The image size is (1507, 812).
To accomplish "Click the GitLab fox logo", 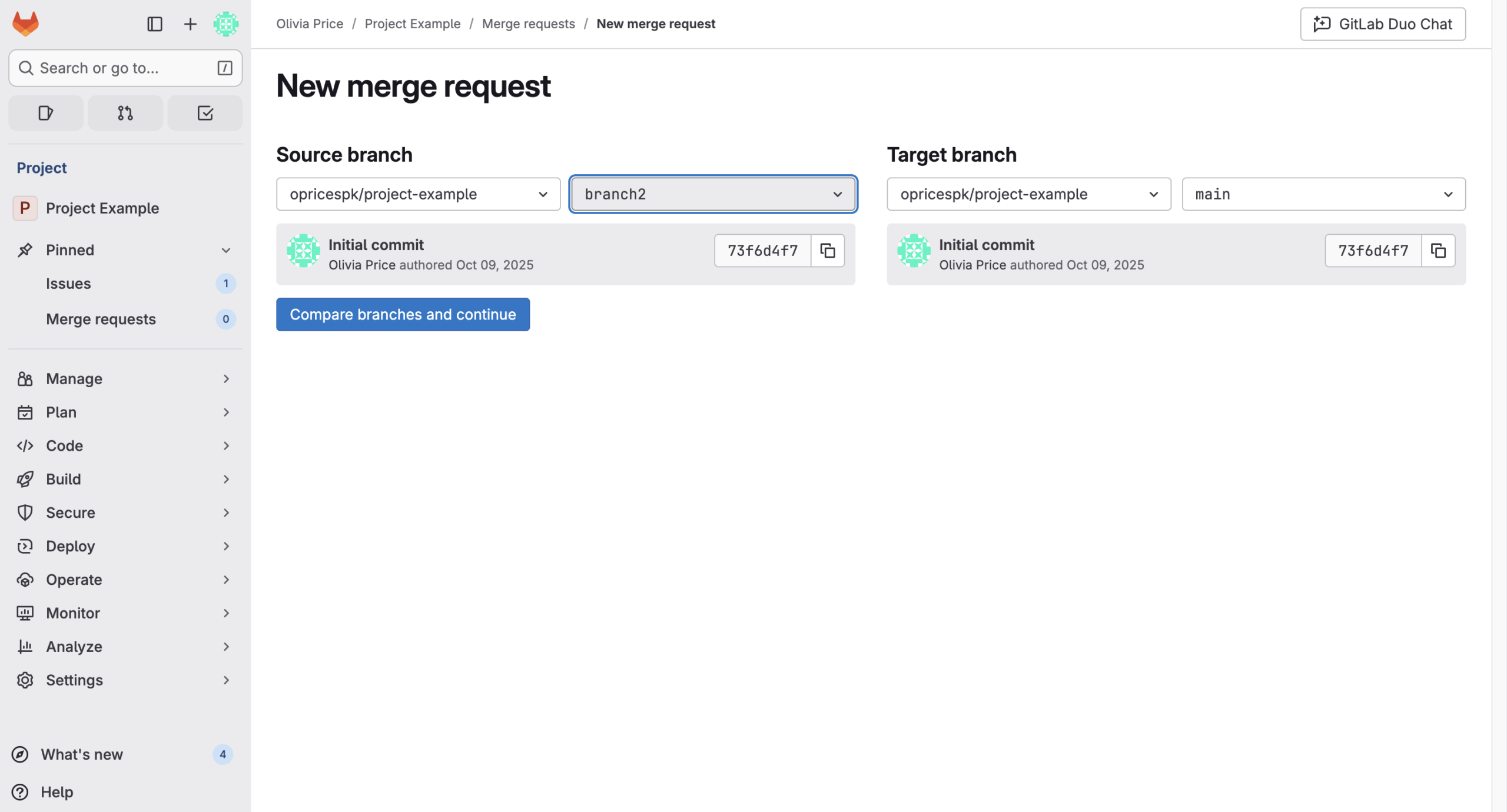I will pyautogui.click(x=25, y=24).
